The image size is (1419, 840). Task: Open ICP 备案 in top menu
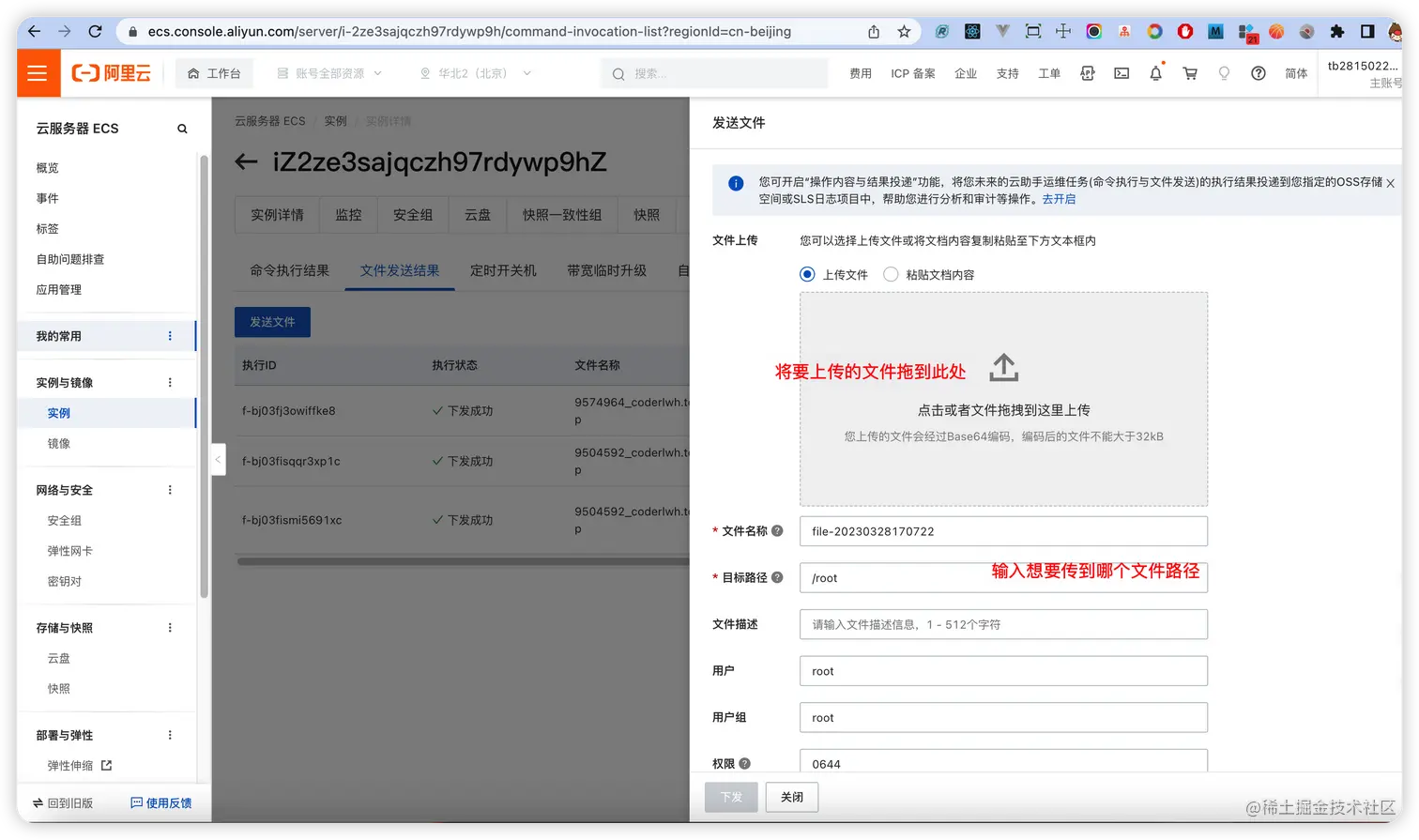coord(913,73)
